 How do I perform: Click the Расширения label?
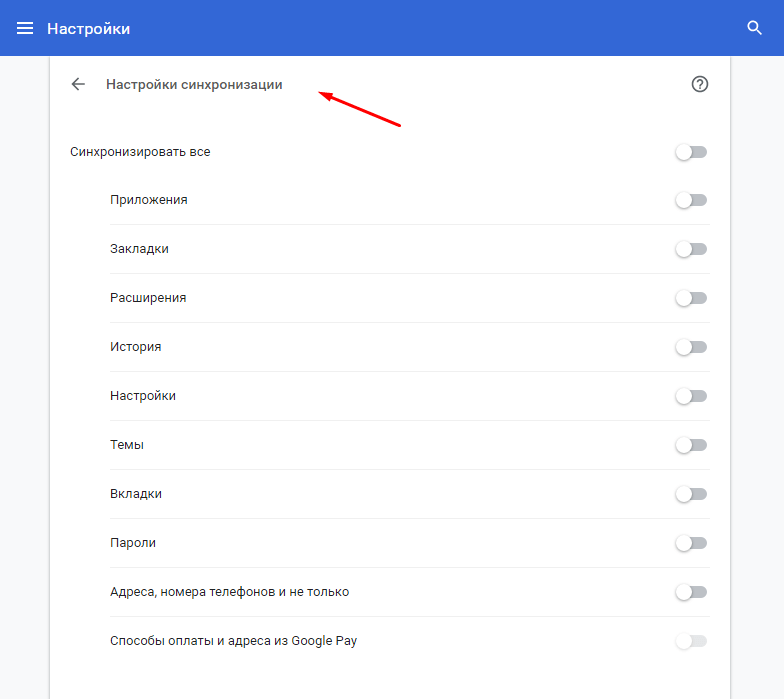[148, 298]
